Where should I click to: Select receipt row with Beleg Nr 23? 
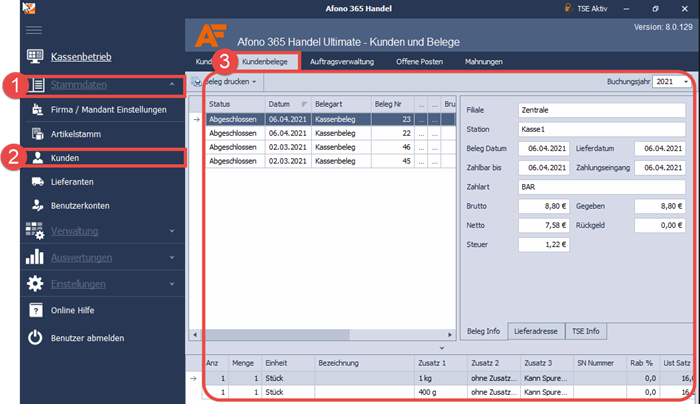(x=330, y=119)
